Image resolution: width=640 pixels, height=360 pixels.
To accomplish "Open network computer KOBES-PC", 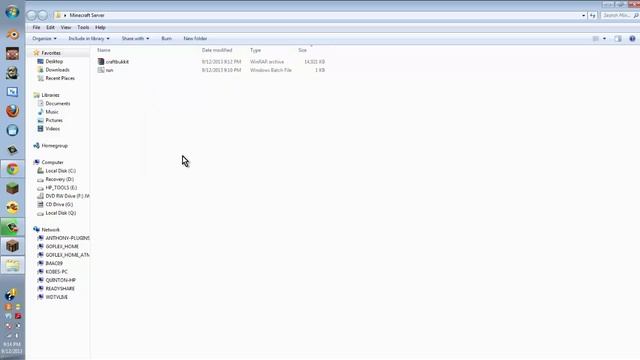I will point(56,272).
